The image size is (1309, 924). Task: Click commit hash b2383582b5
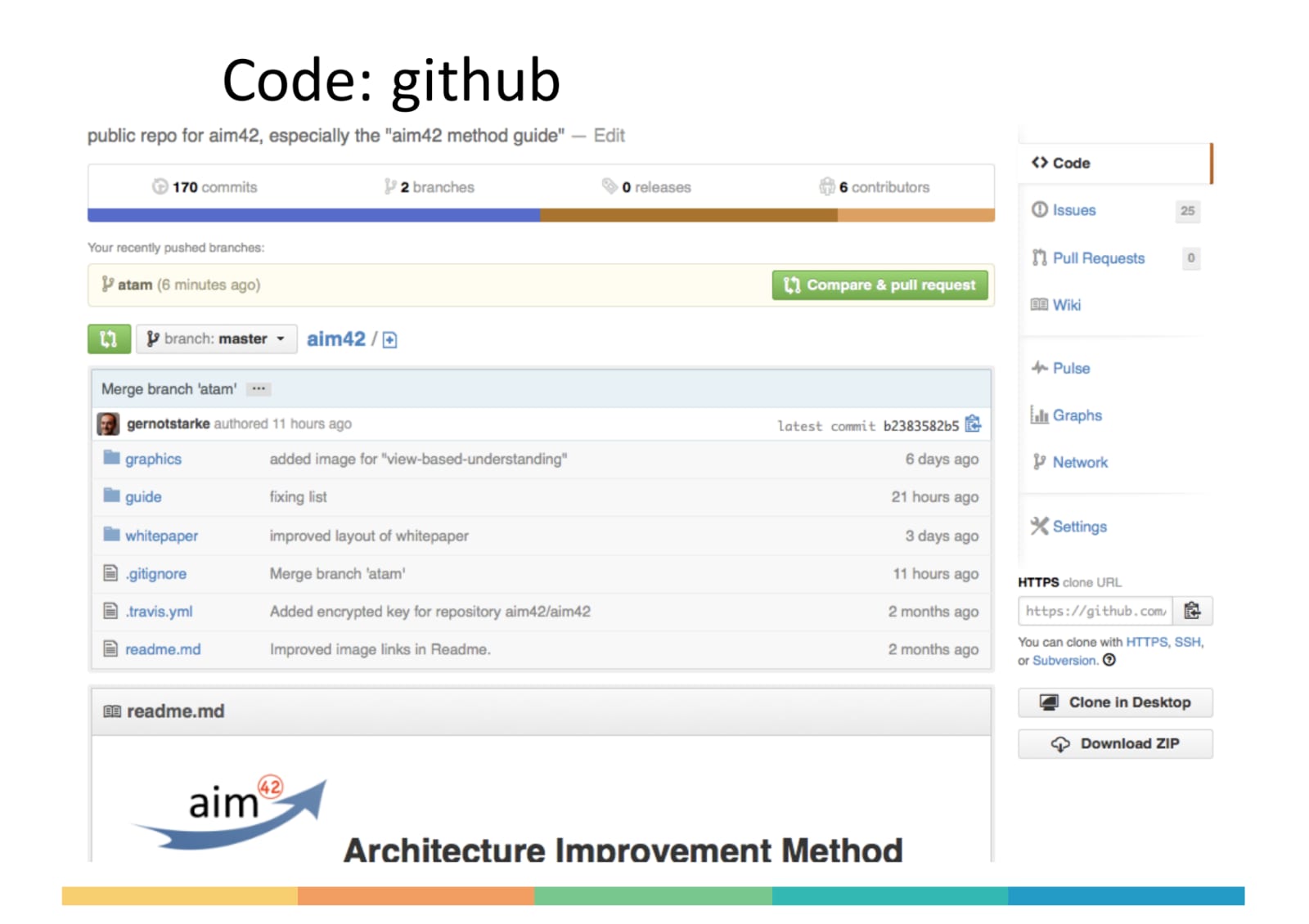pyautogui.click(x=921, y=426)
